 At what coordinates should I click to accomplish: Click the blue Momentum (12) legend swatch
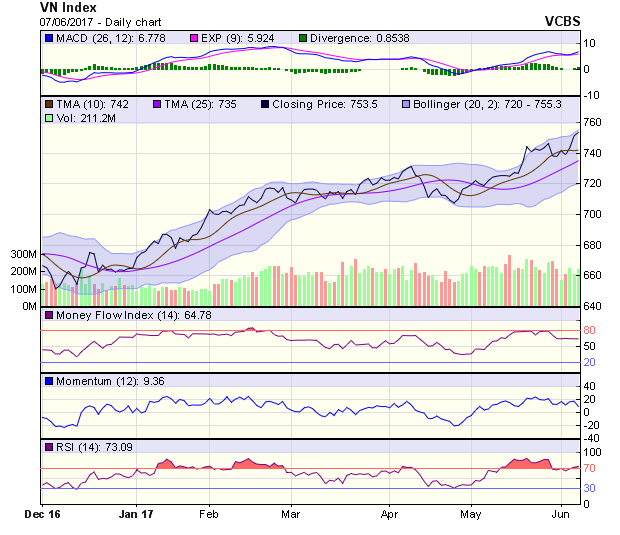point(48,381)
